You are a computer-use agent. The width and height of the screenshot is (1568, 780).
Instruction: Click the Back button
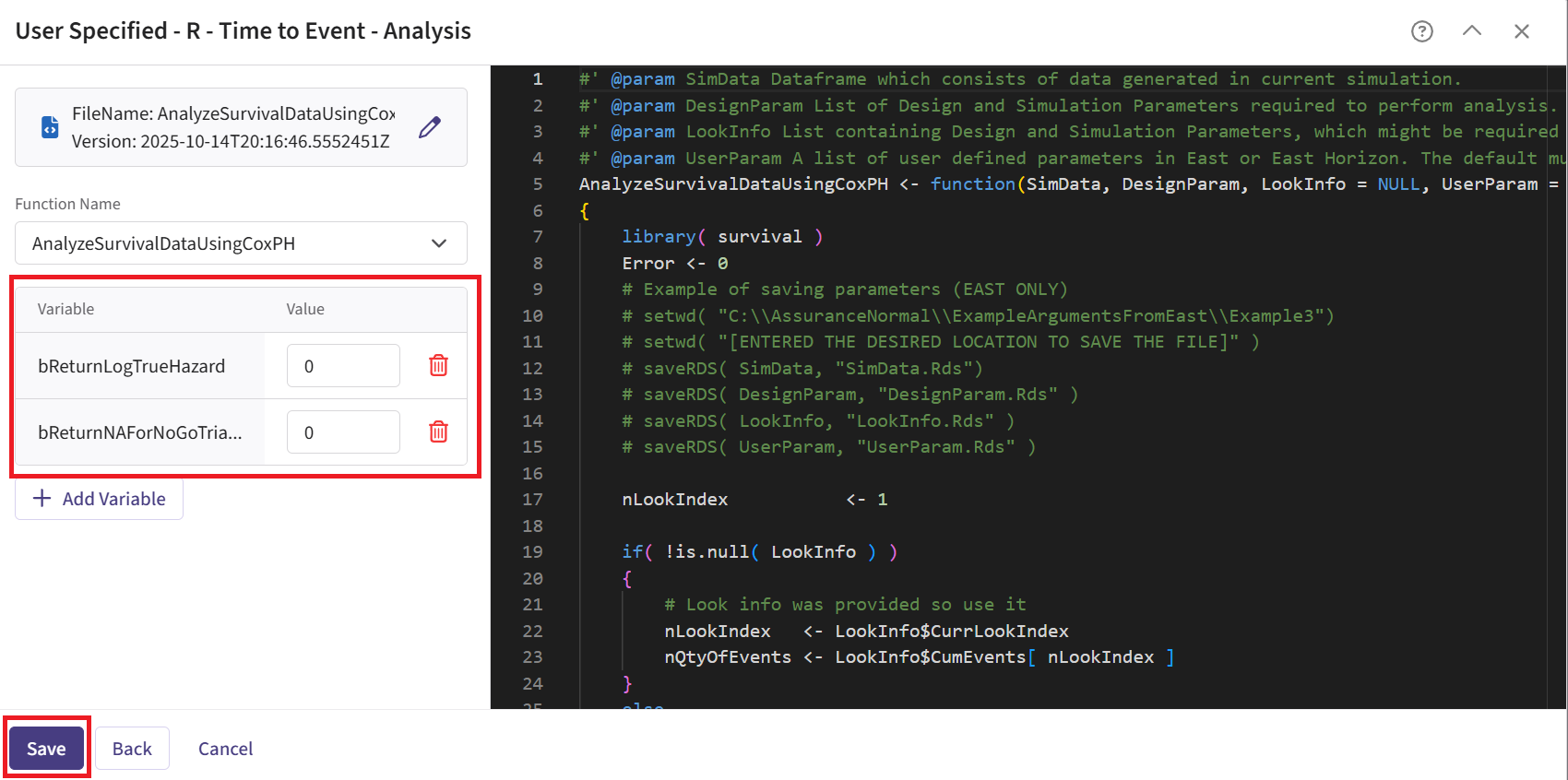(x=132, y=749)
